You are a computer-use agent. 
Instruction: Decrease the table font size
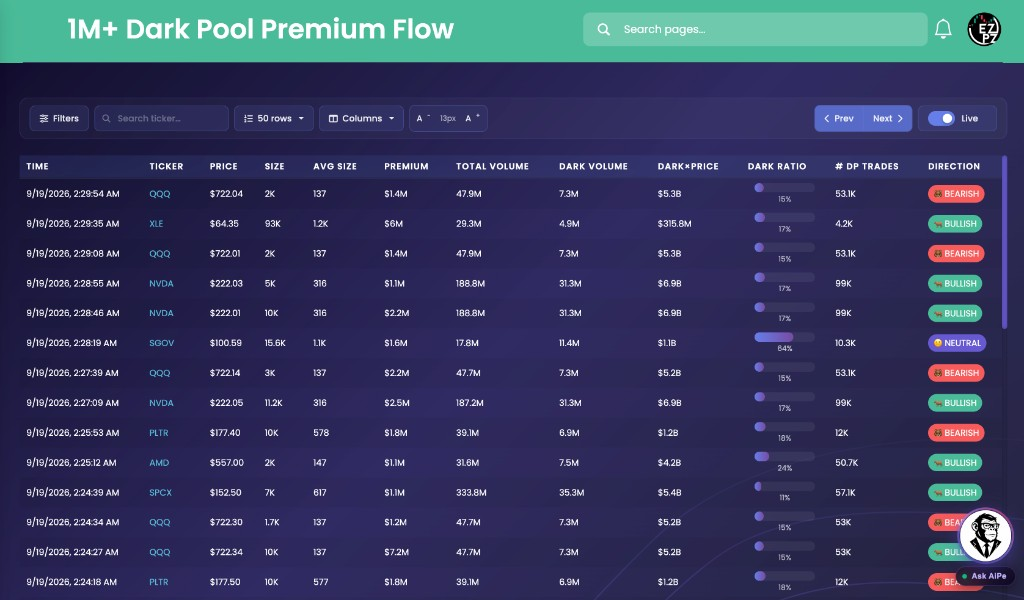click(423, 118)
